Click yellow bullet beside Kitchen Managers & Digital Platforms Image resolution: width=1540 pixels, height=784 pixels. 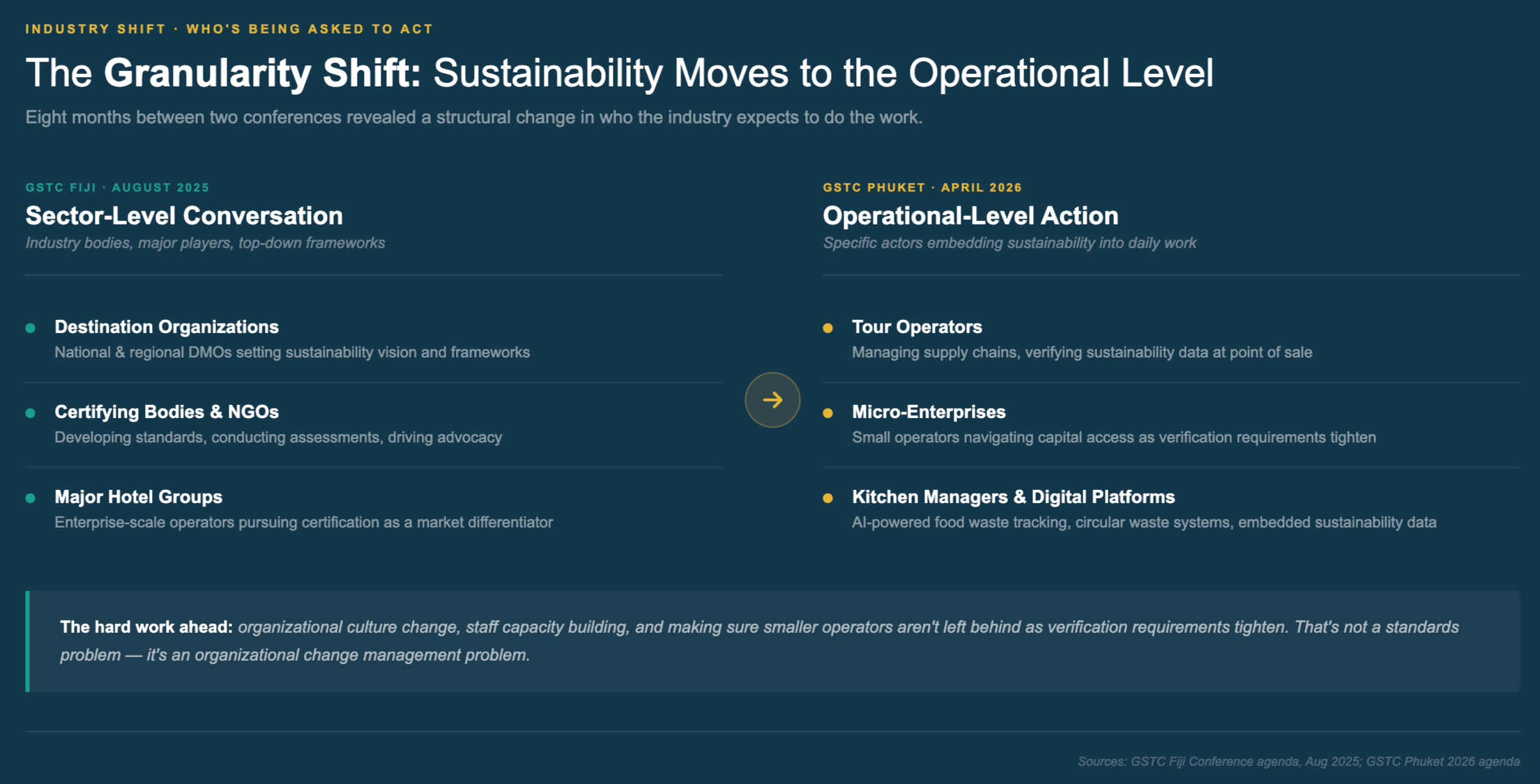[x=828, y=498]
